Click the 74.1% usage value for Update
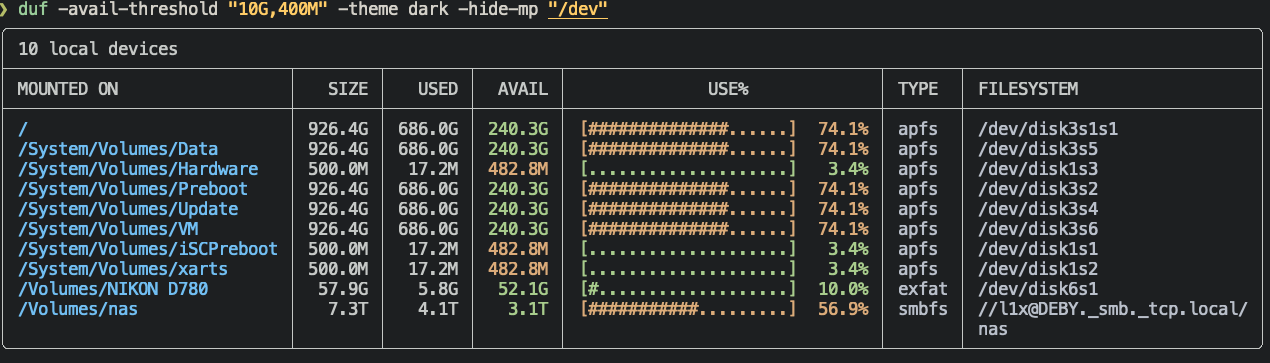The width and height of the screenshot is (1270, 363). (843, 209)
